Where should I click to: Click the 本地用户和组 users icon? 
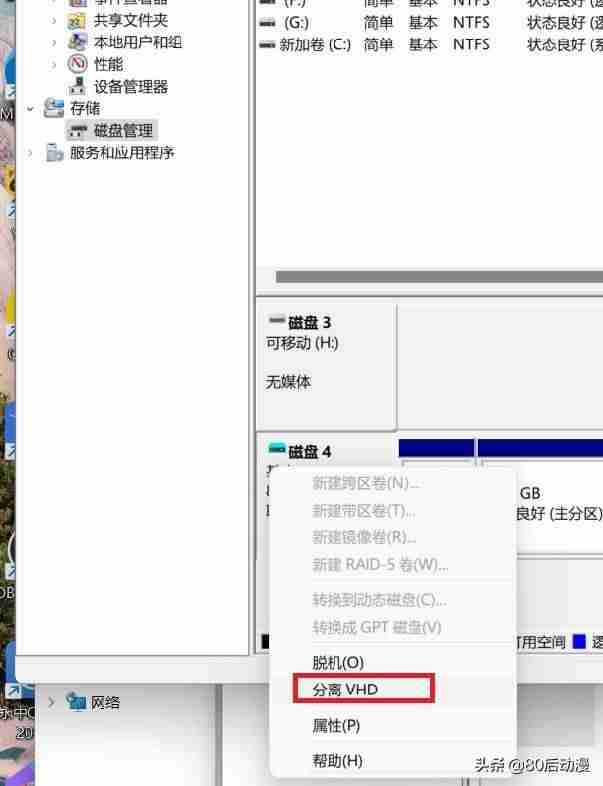(x=77, y=42)
